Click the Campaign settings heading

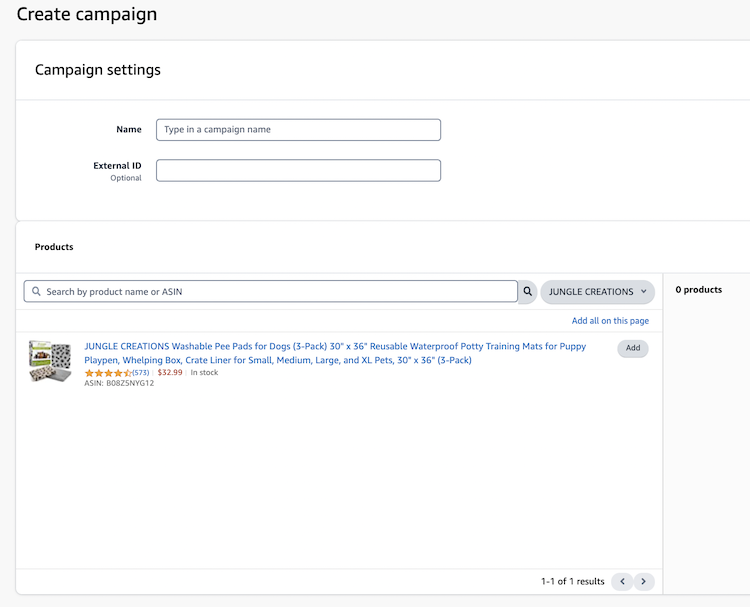pyautogui.click(x=98, y=70)
